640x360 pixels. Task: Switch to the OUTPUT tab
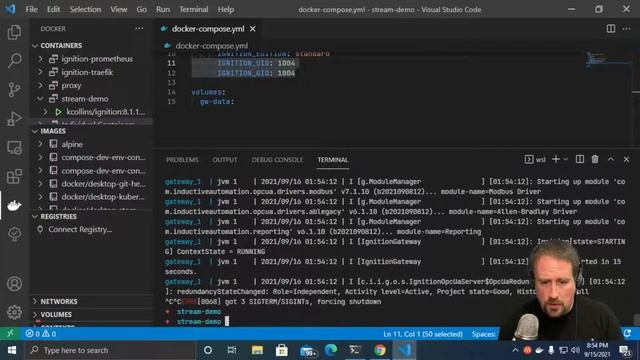(224, 160)
